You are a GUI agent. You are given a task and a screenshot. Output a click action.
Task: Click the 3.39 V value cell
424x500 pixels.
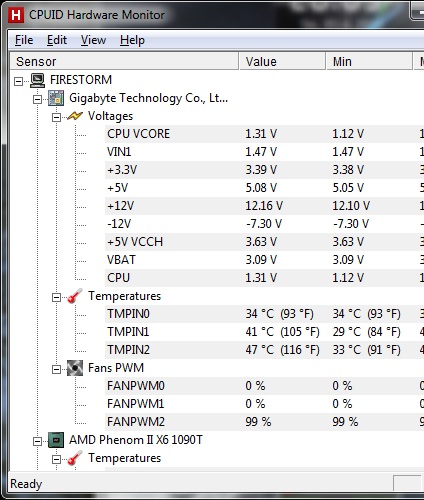(261, 170)
